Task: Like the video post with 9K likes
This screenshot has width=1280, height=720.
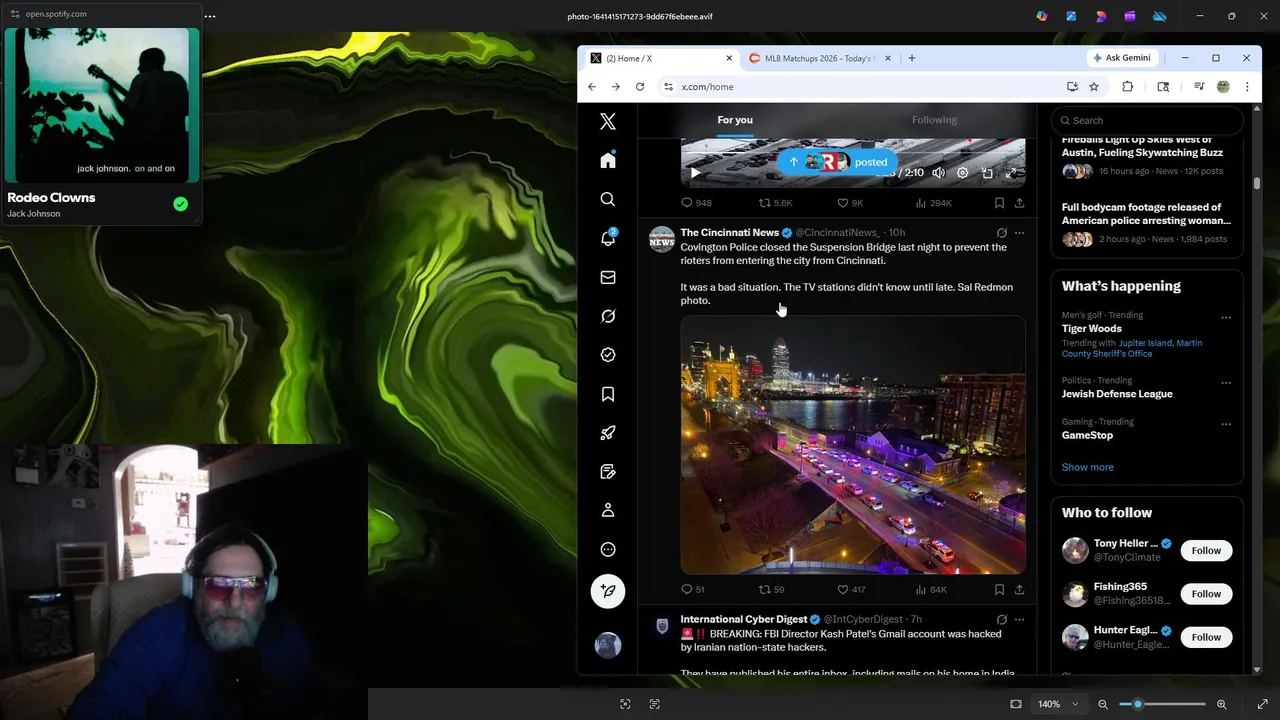Action: point(843,203)
